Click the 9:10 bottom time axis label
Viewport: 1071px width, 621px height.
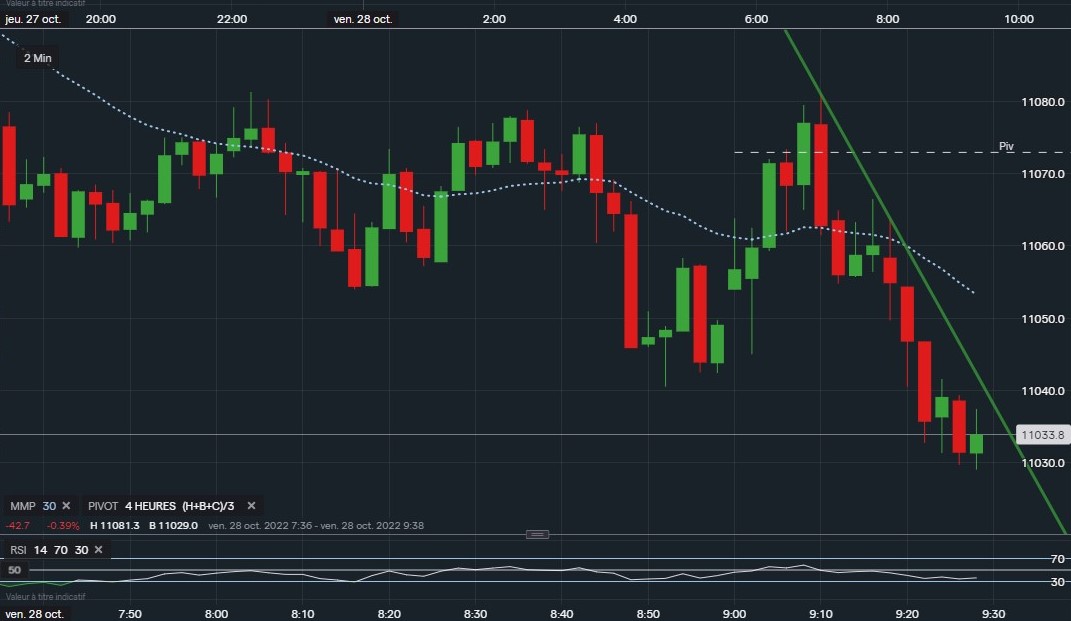click(821, 613)
